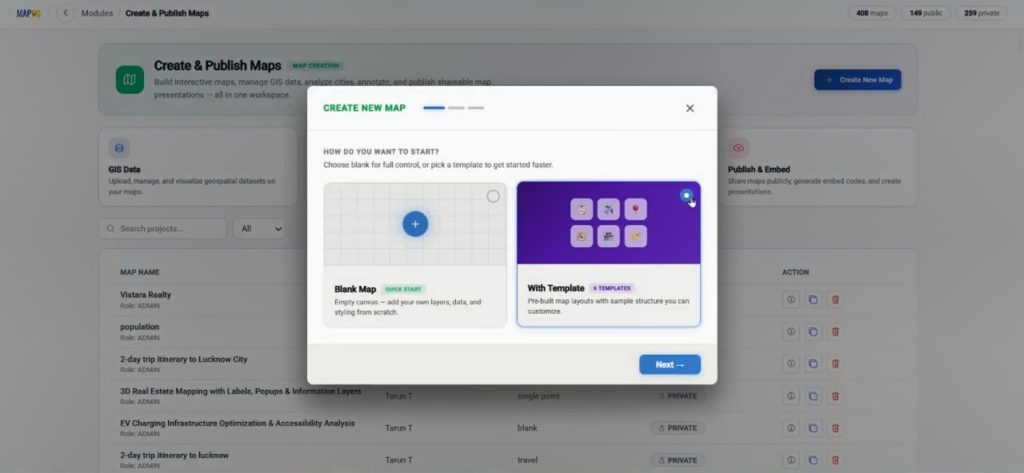The image size is (1024, 473).
Task: Open info for EV Charging Infrastructure map
Action: click(x=791, y=428)
